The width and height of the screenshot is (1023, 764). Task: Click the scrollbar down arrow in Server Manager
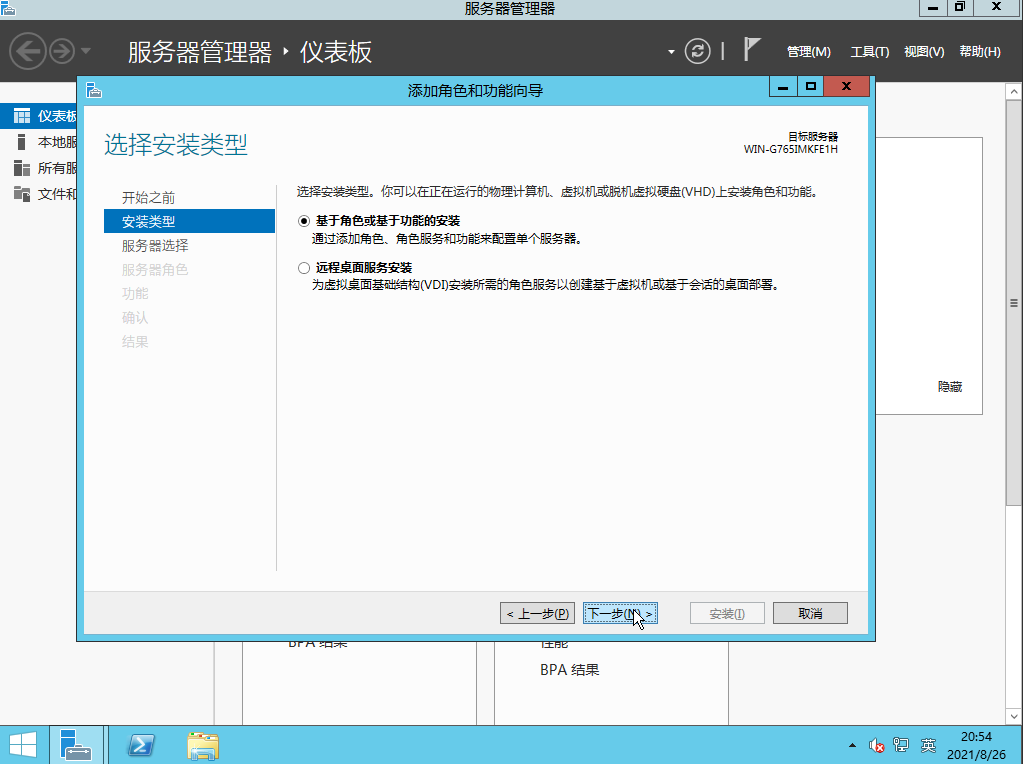pos(1013,716)
